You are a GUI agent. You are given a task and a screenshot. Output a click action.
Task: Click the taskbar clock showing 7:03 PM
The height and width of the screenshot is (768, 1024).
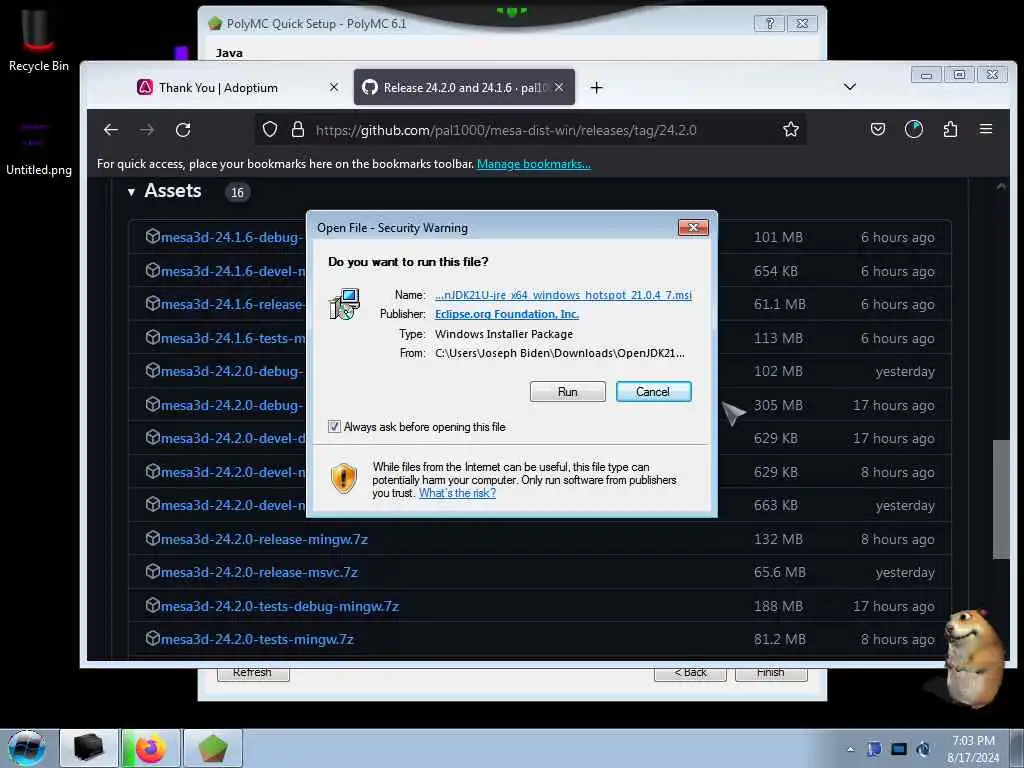coord(973,749)
